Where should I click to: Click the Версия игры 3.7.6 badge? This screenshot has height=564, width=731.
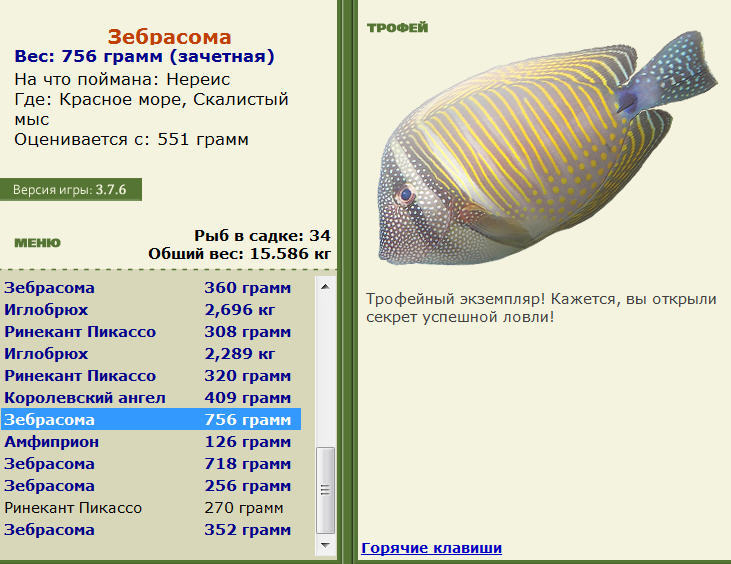71,190
